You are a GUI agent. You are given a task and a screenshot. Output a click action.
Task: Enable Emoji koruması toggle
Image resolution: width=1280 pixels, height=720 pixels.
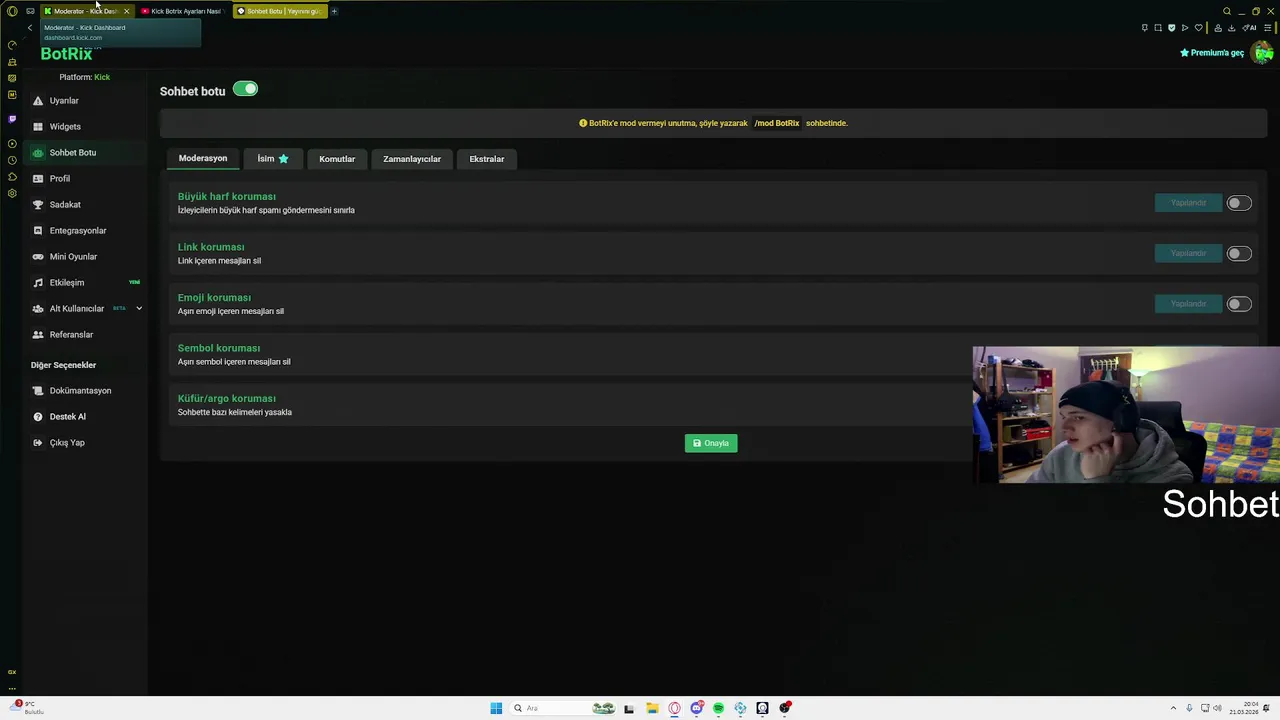pyautogui.click(x=1239, y=304)
